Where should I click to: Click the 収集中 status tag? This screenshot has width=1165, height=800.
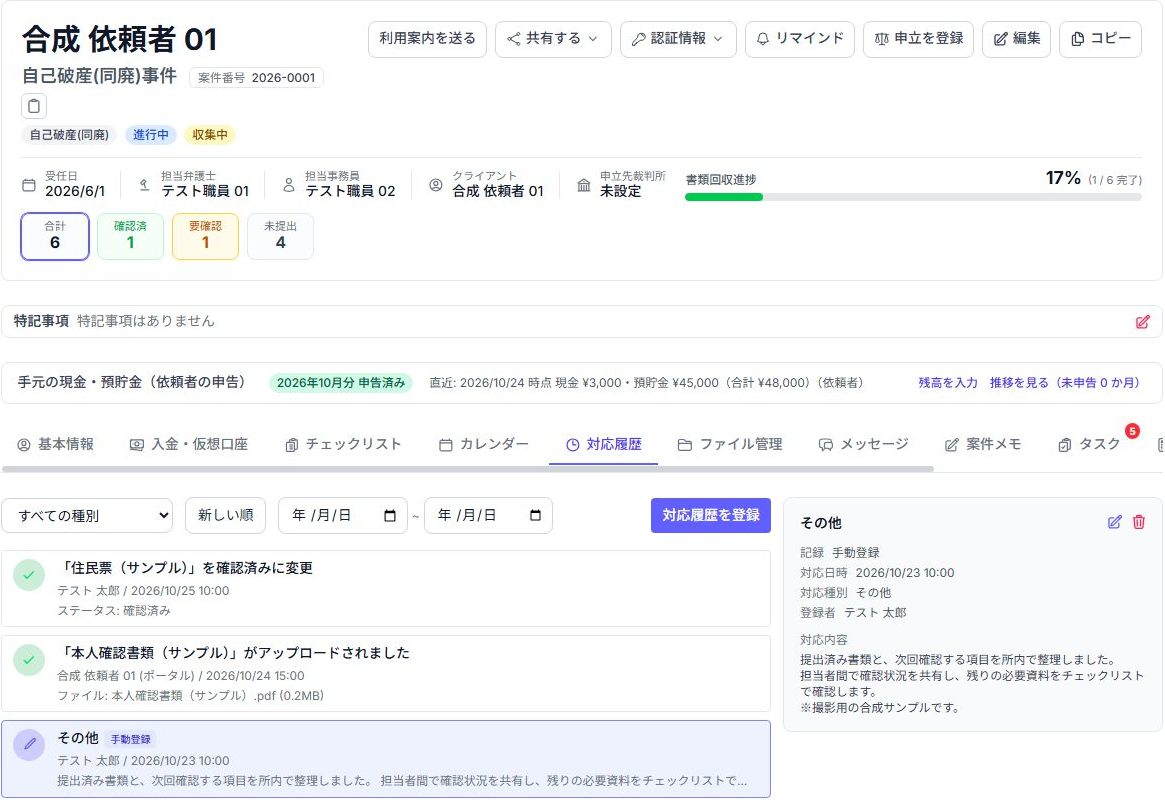210,135
